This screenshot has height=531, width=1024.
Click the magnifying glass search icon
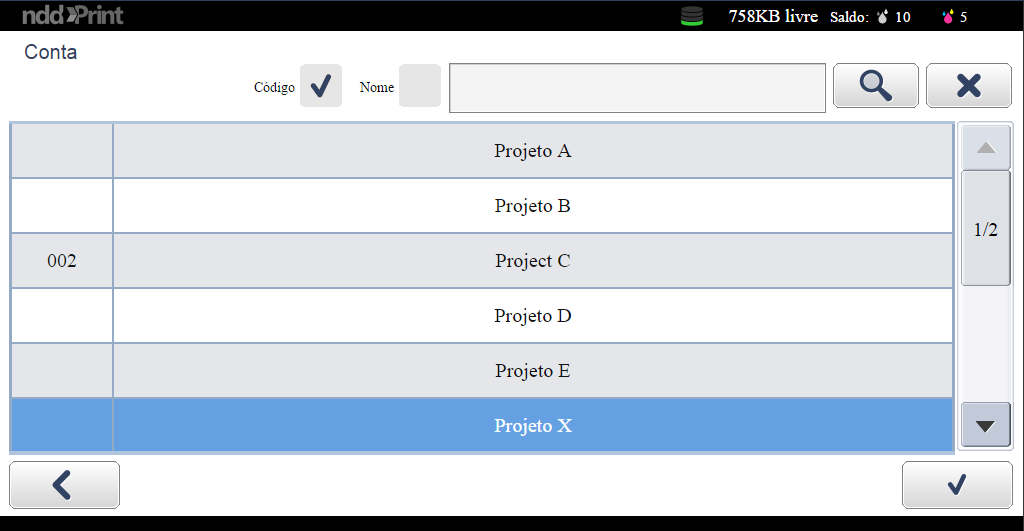[x=875, y=86]
